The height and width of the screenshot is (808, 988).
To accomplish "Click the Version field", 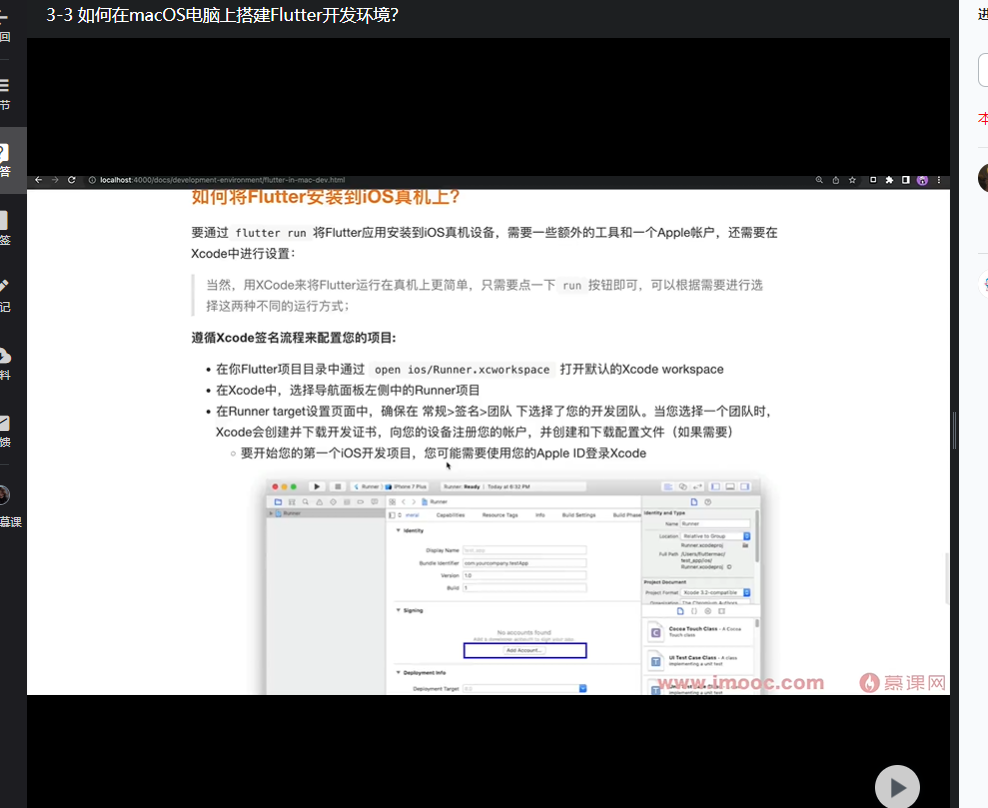I will [524, 575].
